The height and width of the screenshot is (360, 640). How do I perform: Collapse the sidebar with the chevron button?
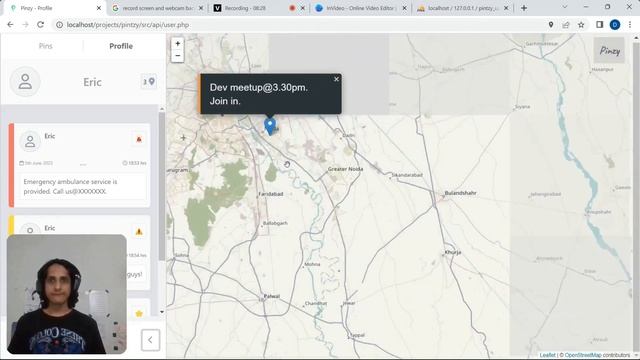point(150,340)
